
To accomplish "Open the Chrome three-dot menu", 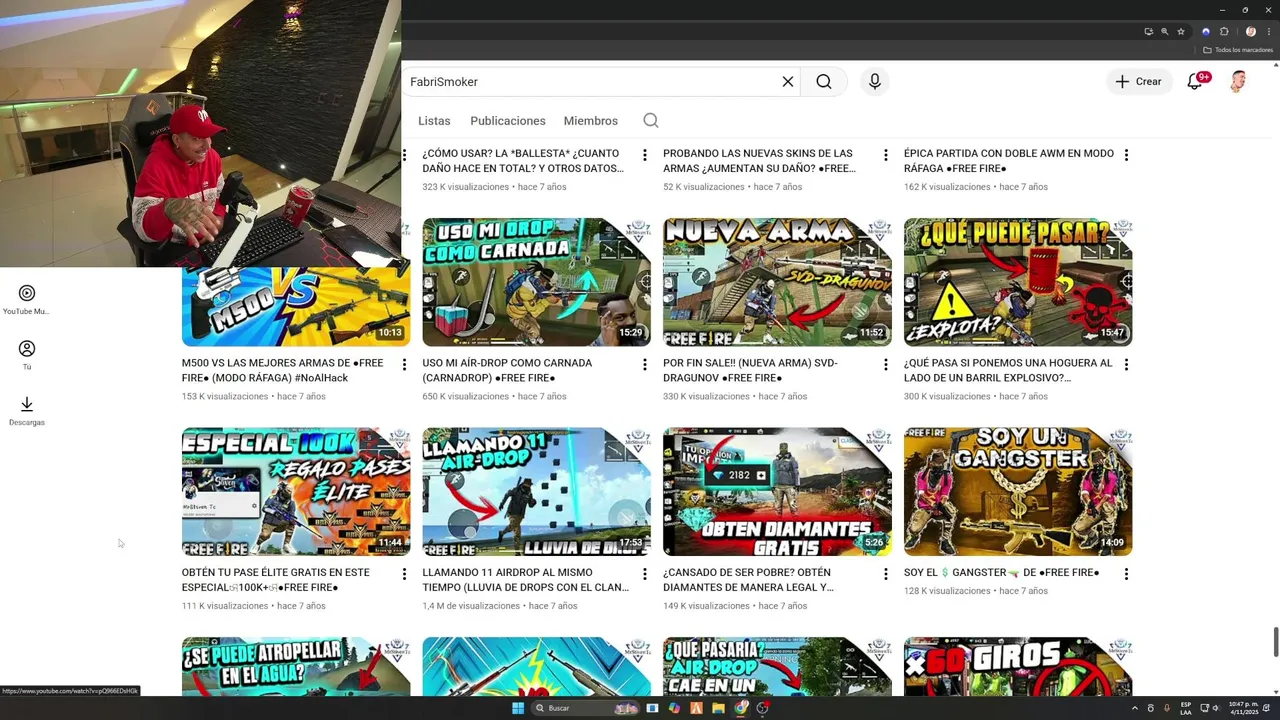I will pyautogui.click(x=1268, y=31).
